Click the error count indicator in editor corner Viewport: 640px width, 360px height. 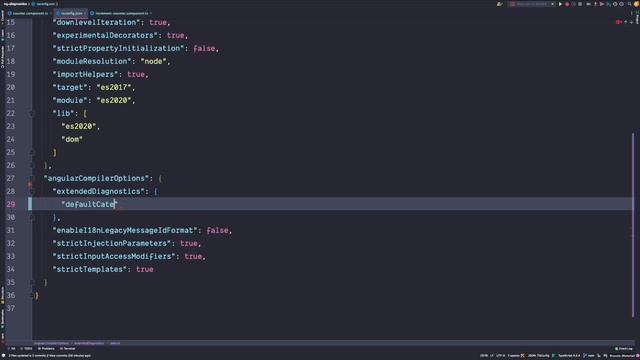tap(618, 22)
